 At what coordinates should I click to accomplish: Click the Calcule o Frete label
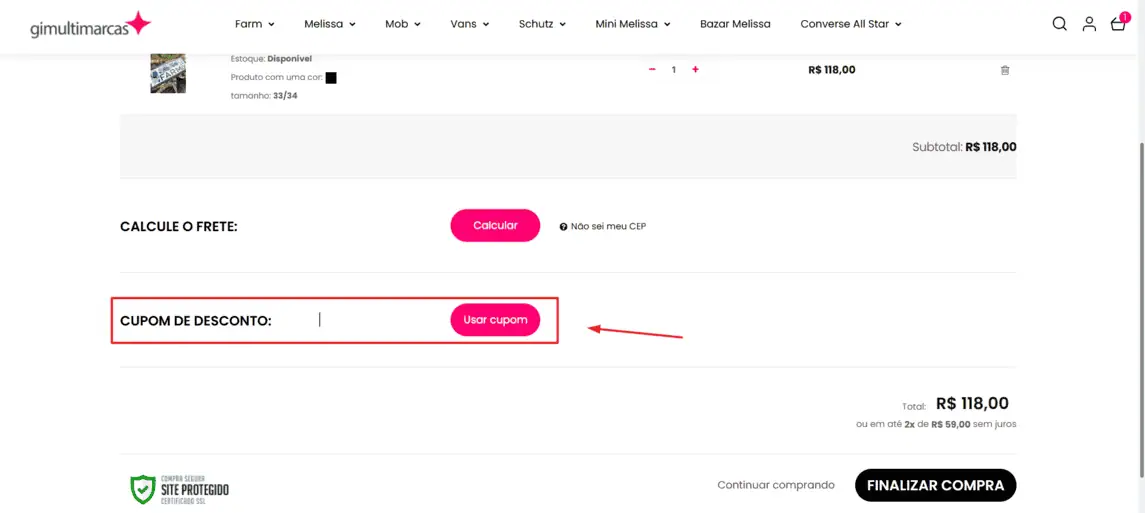179,226
